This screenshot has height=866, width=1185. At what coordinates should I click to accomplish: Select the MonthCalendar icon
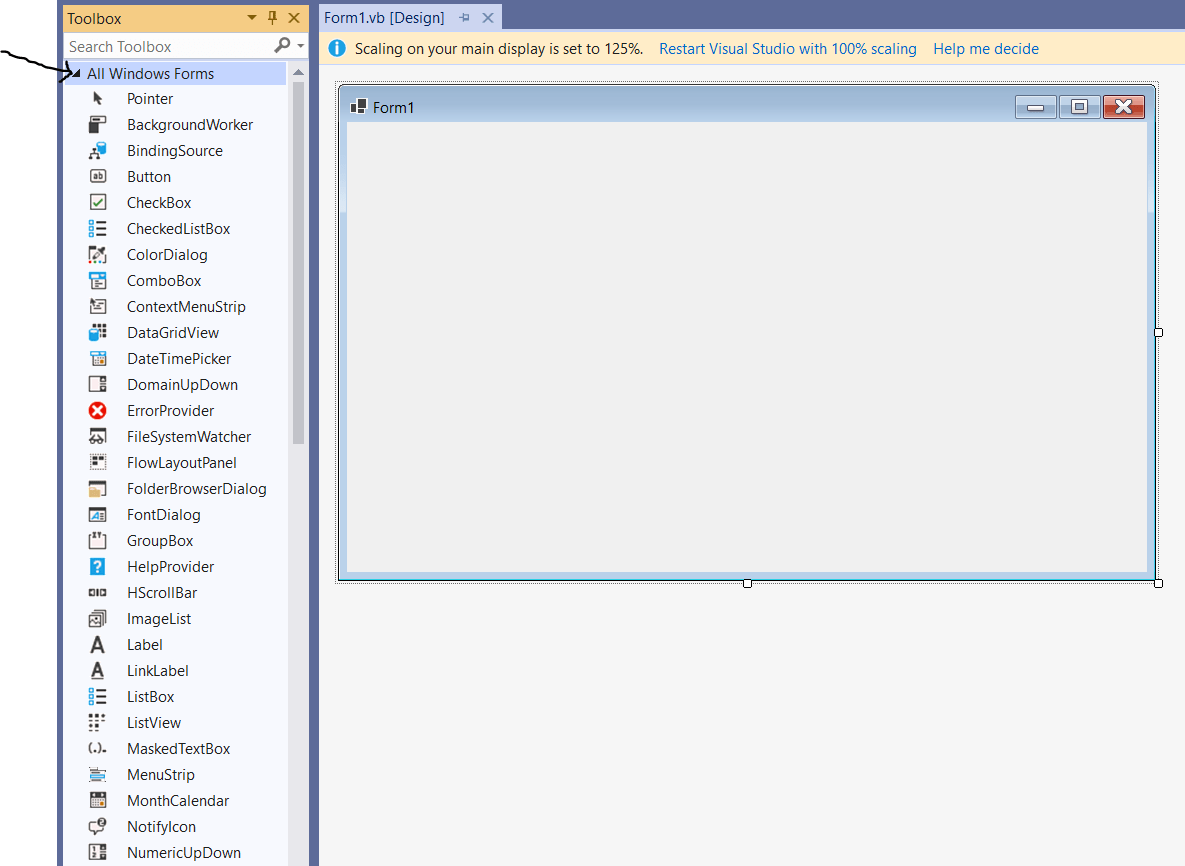[x=97, y=801]
